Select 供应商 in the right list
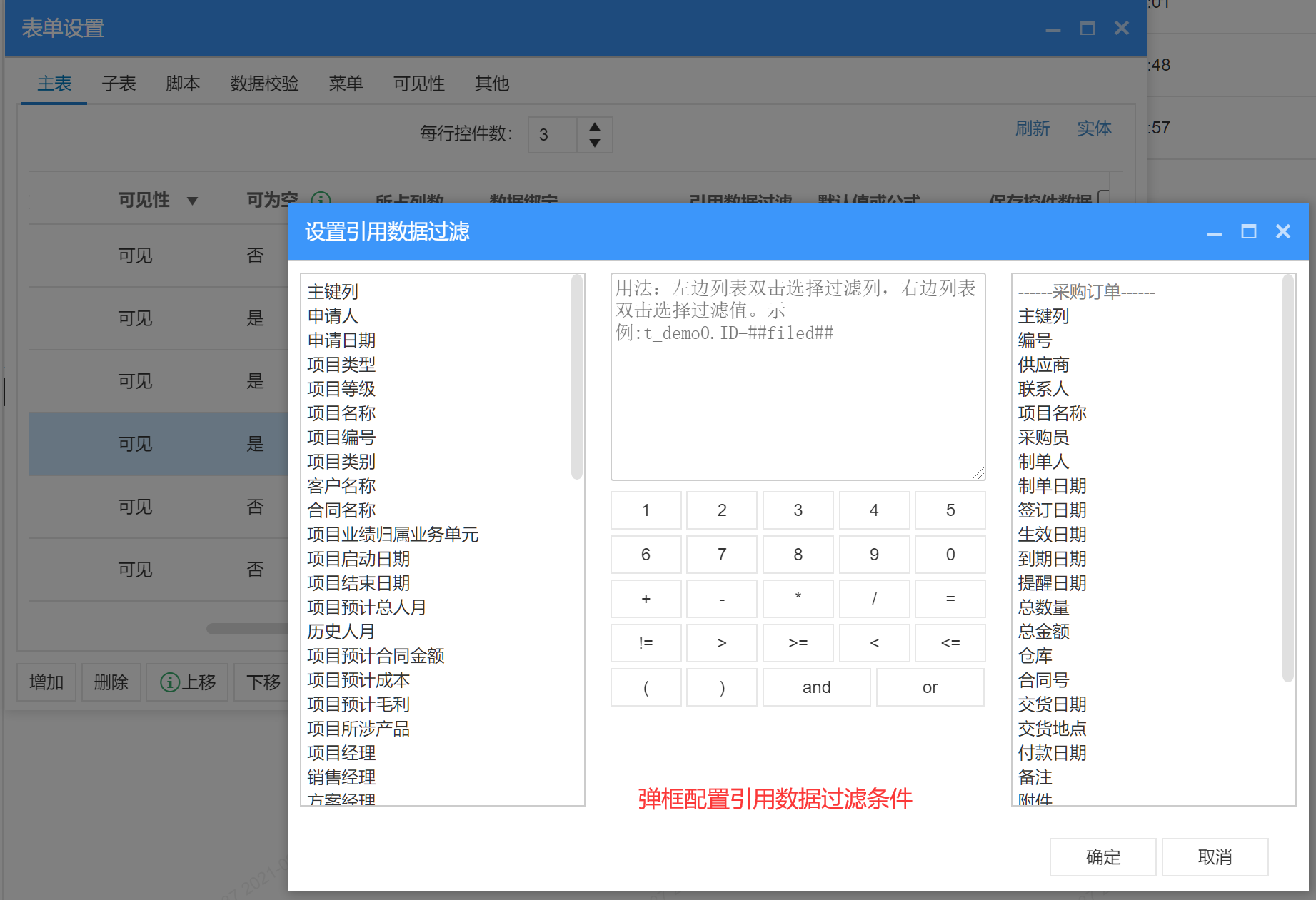This screenshot has height=900, width=1316. [x=1043, y=365]
